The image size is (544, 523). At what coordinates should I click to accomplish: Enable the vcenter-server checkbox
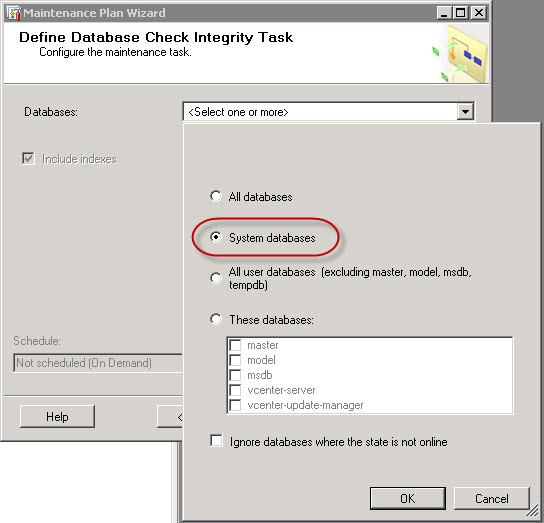[x=235, y=390]
